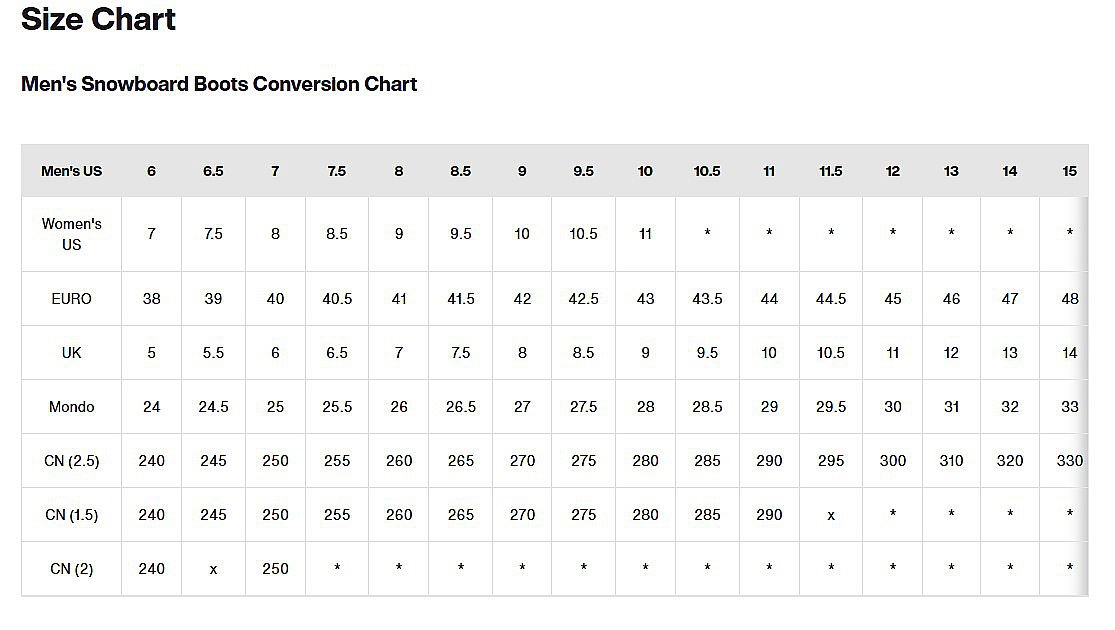Click the 29.5 cell in the Mondo row
The width and height of the screenshot is (1115, 630).
831,407
